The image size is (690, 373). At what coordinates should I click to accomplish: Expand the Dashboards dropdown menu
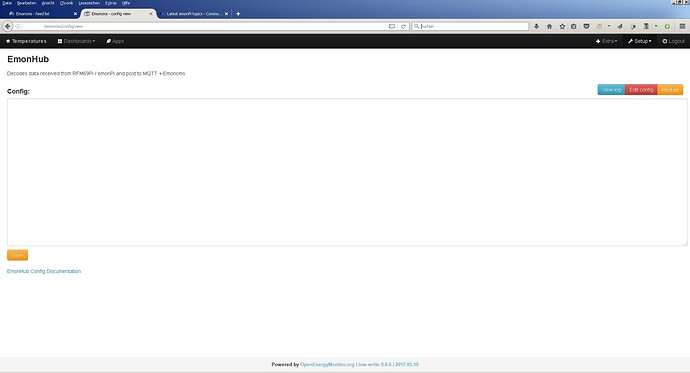pyautogui.click(x=76, y=41)
